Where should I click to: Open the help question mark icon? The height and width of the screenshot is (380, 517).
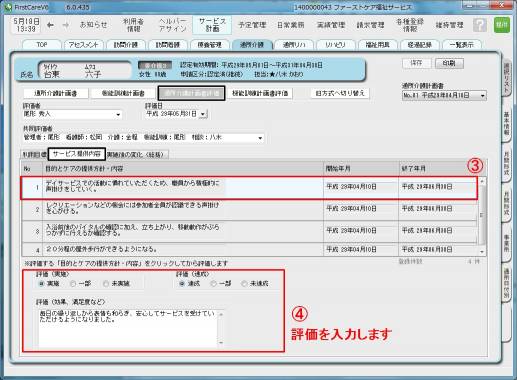click(480, 25)
